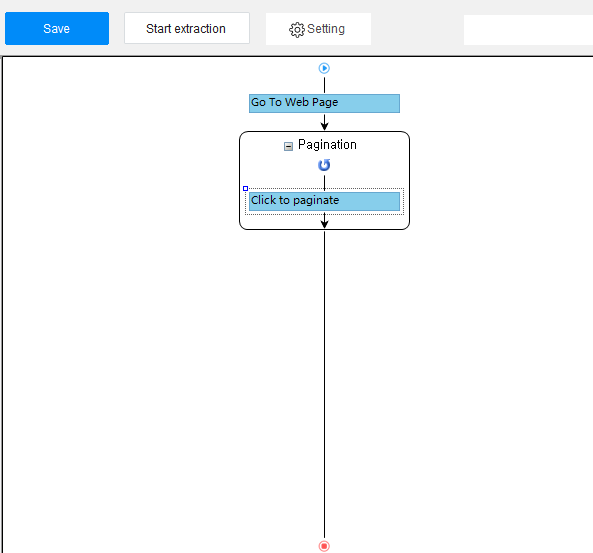Select the Go To Web Page step

324,103
